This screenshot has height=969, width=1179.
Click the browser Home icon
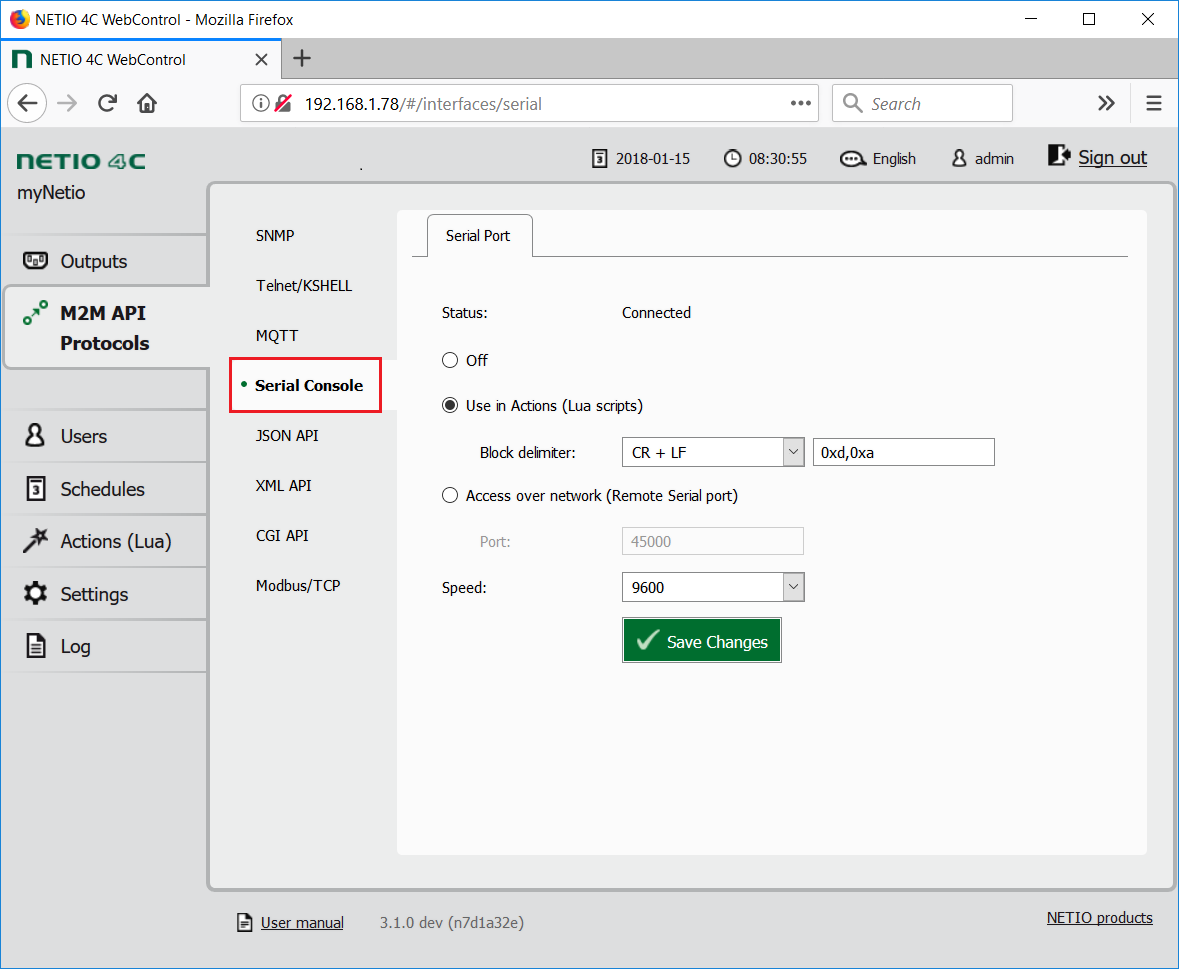[x=147, y=103]
